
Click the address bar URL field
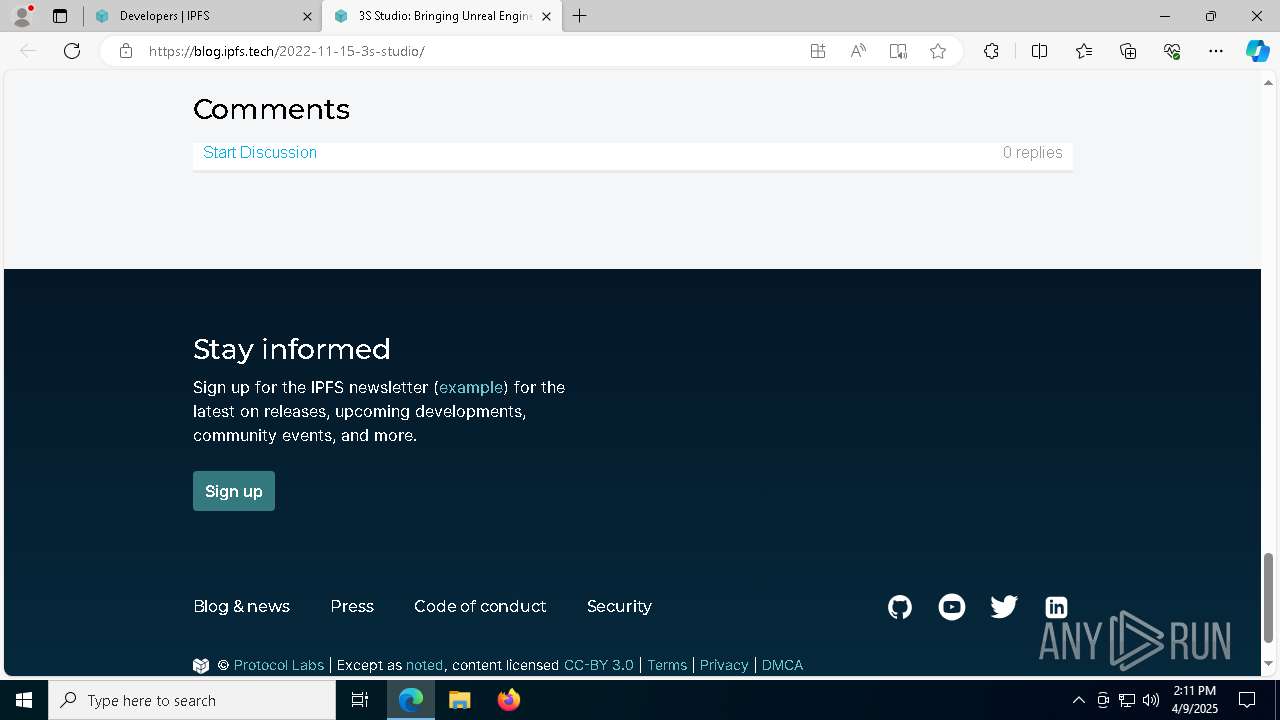tap(470, 51)
